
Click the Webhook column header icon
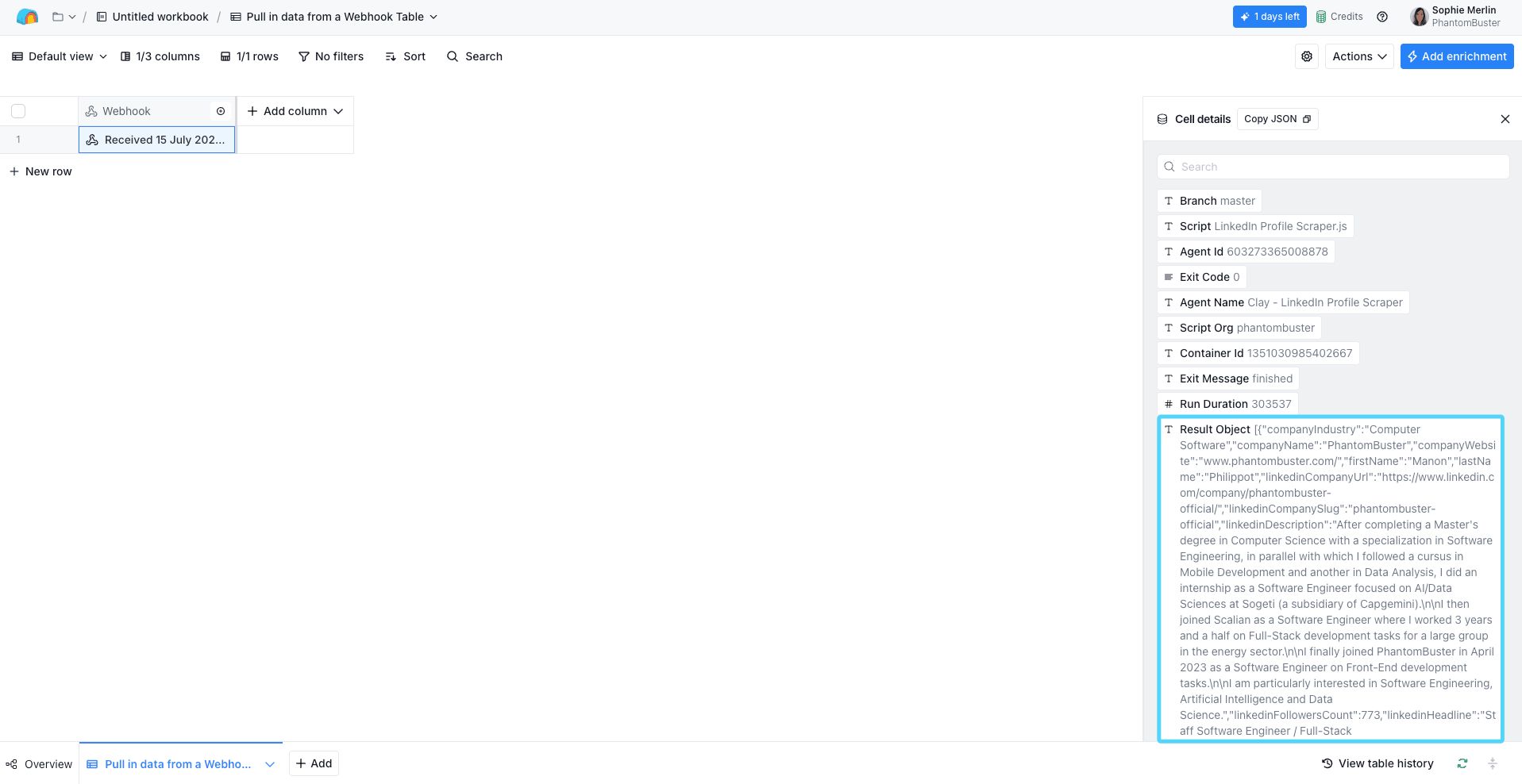pyautogui.click(x=91, y=111)
